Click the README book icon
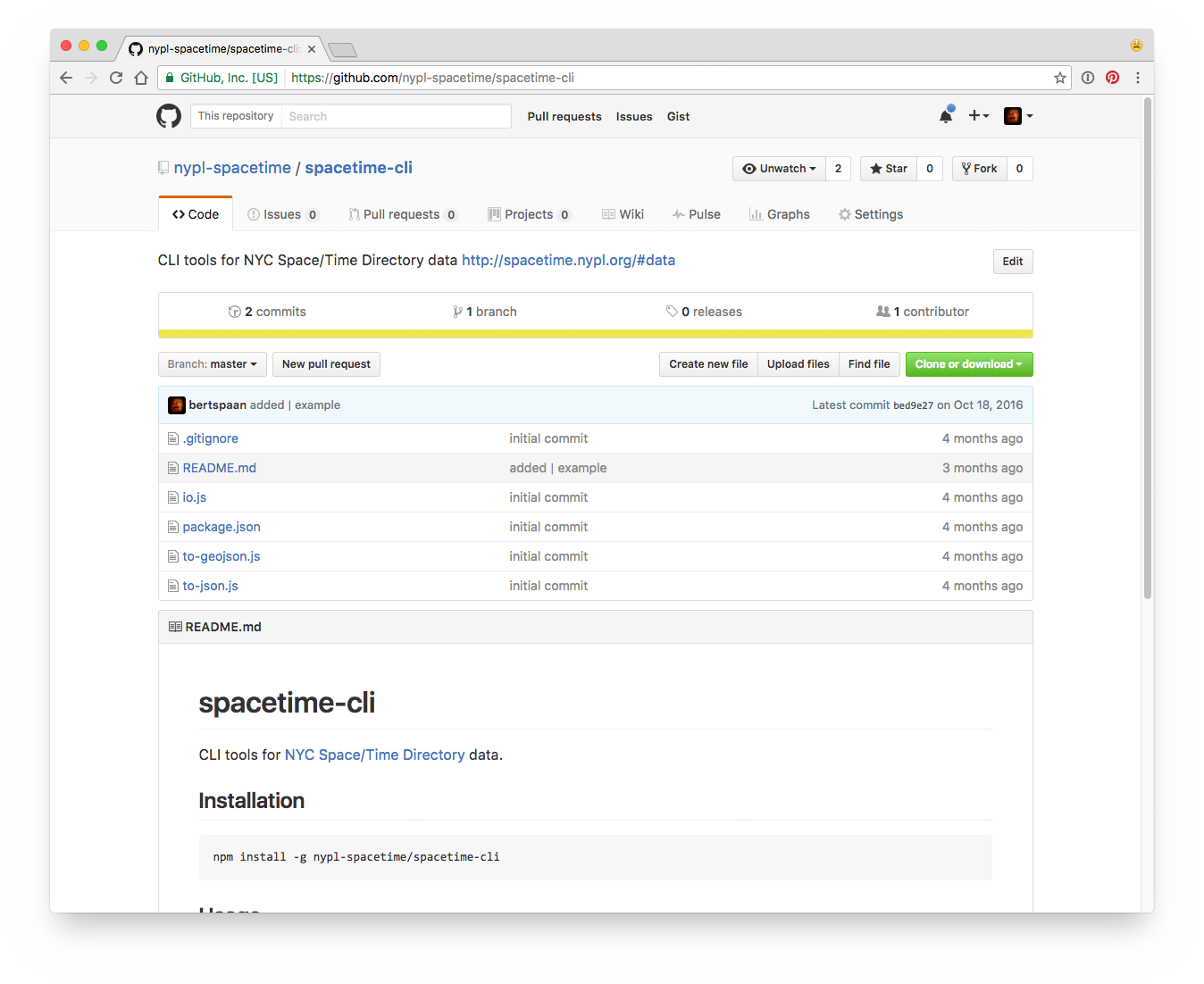Screen dimensions: 1204x984 (175, 627)
